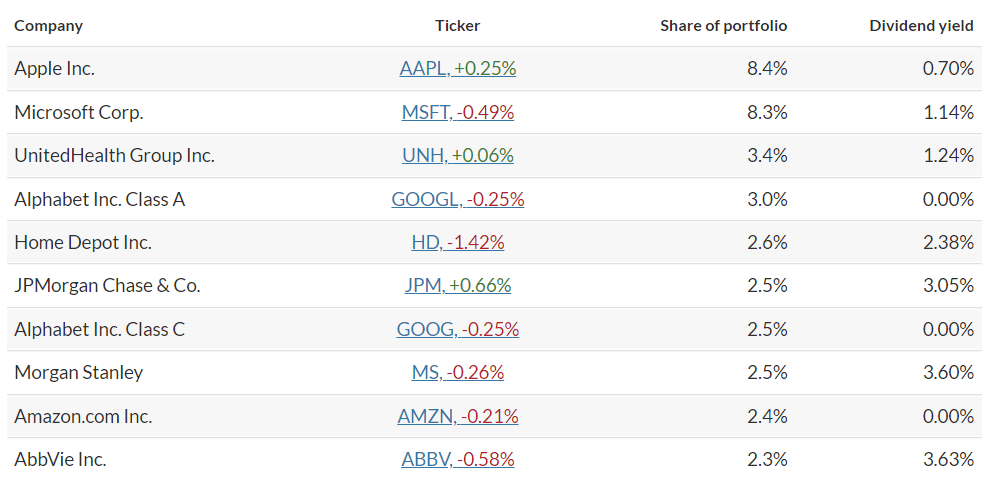Select the UnitedHealth Group Inc. company cell
The width and height of the screenshot is (984, 480).
114,156
